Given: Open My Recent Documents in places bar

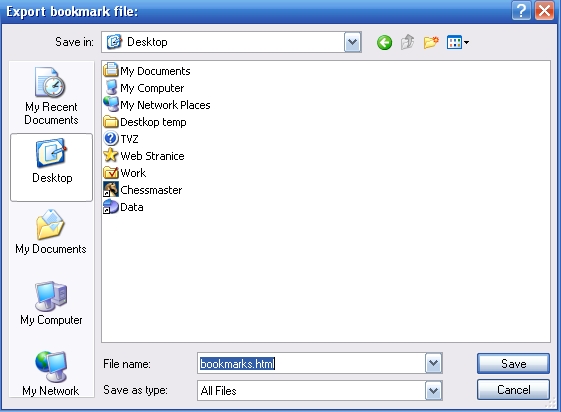Looking at the screenshot, I should (51, 96).
